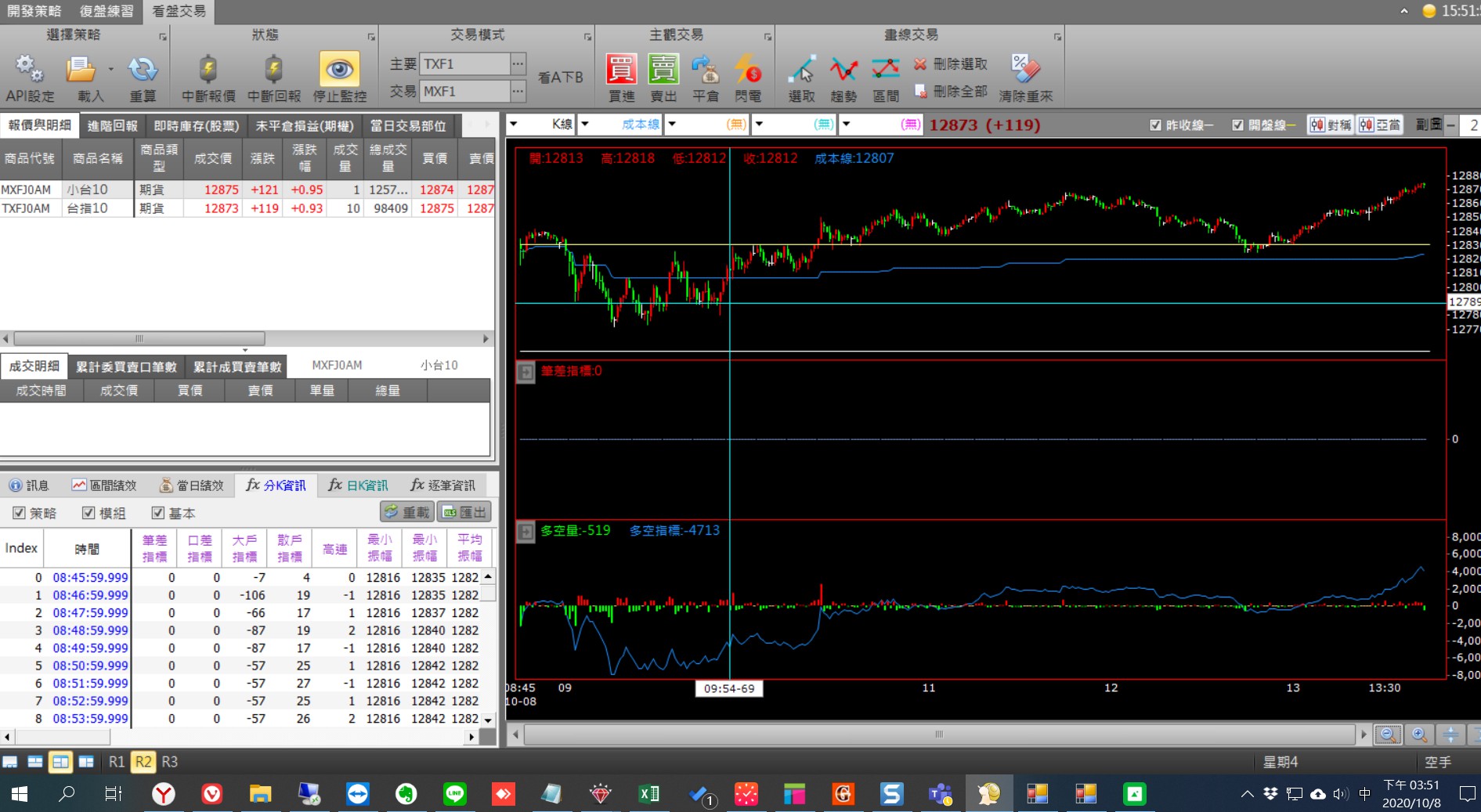Open the magenta (無) indicator dropdown

pos(846,125)
